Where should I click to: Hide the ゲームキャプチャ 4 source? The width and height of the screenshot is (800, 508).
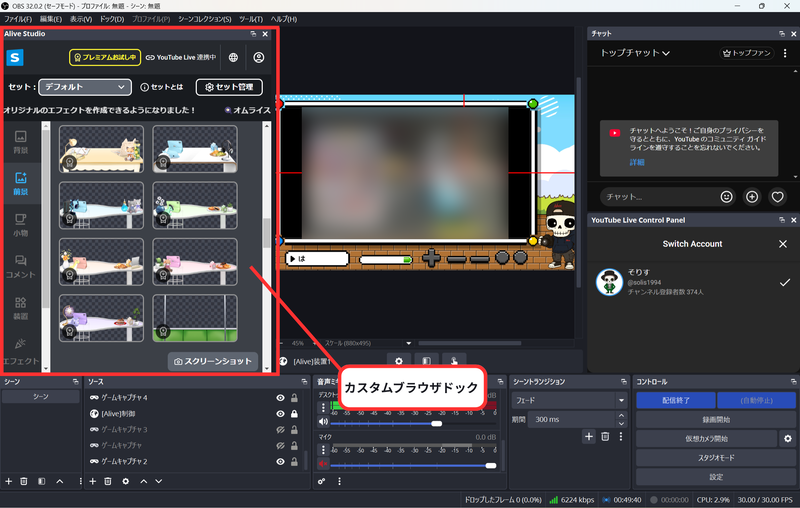[x=280, y=398]
